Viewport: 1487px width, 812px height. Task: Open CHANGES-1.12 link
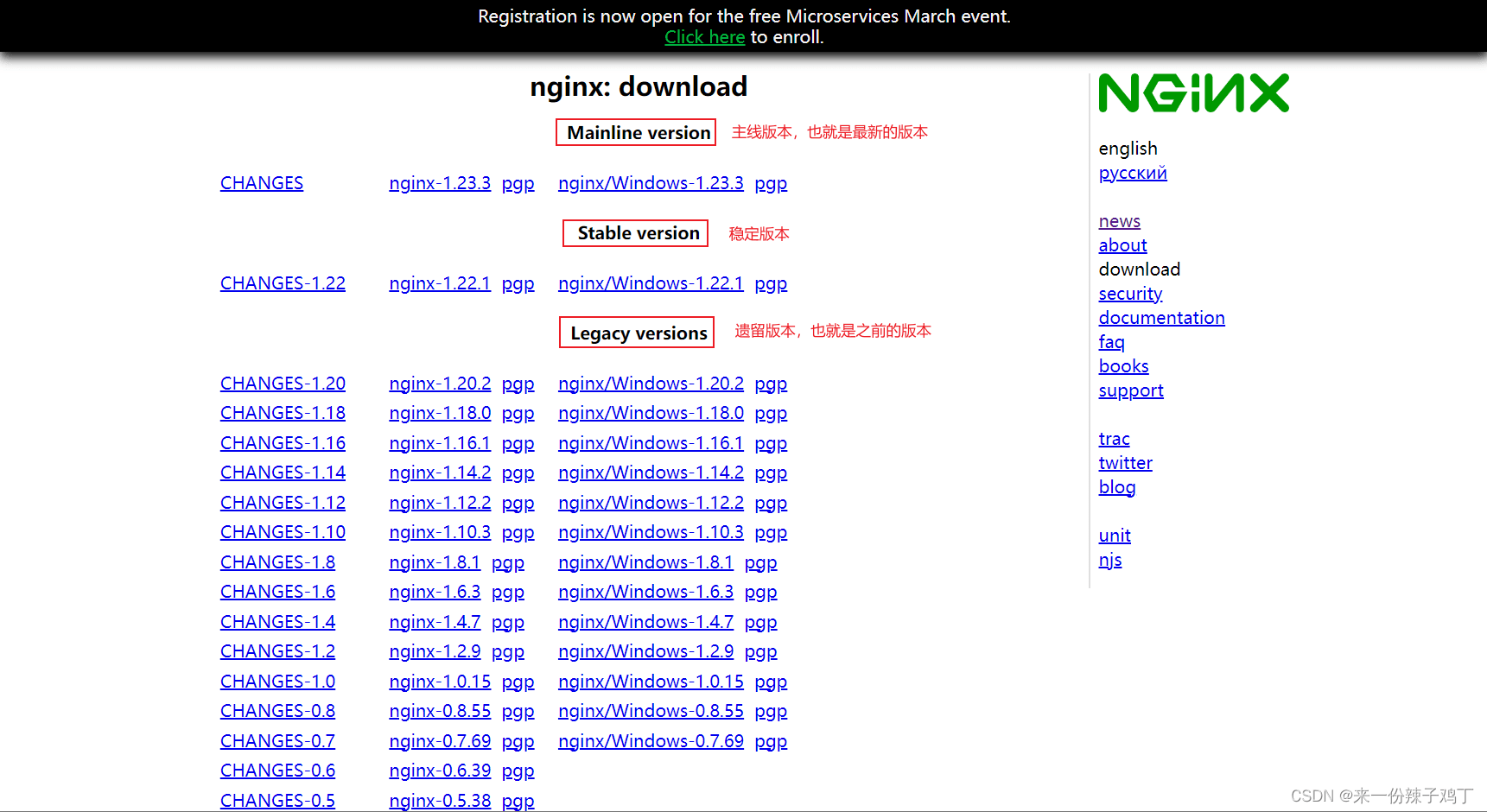[283, 503]
